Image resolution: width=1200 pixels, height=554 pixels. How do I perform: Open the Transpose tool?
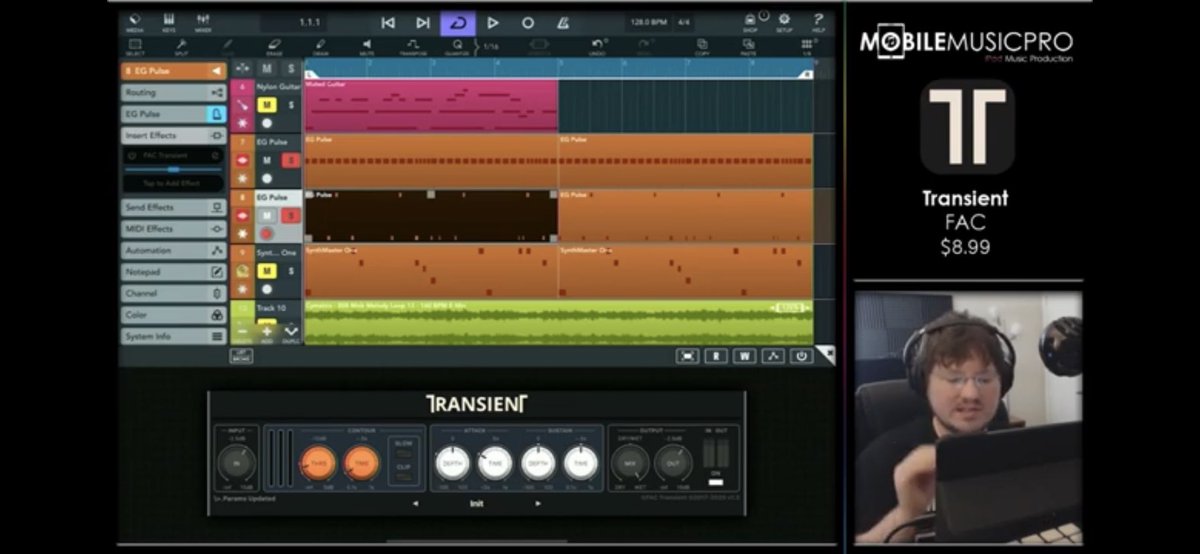click(413, 47)
